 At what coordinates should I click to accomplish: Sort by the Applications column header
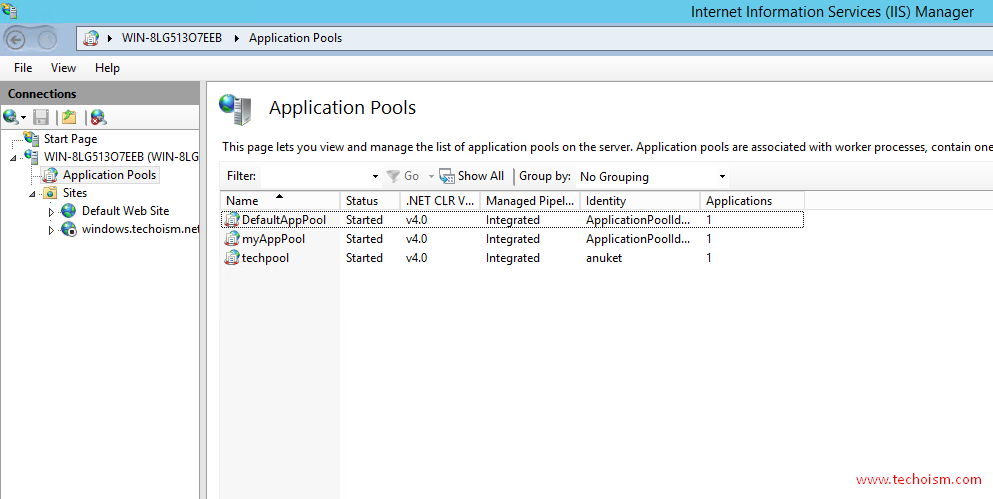[x=752, y=201]
